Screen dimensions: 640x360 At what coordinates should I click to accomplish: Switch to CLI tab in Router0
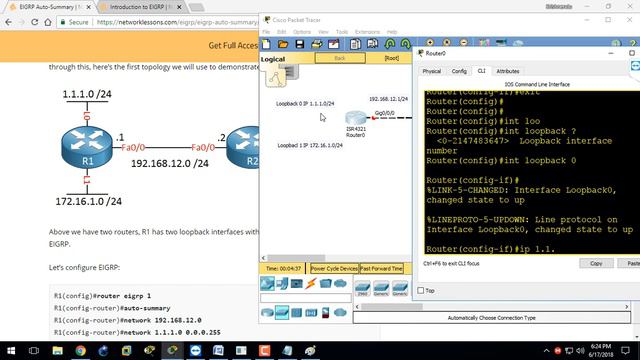[x=482, y=71]
